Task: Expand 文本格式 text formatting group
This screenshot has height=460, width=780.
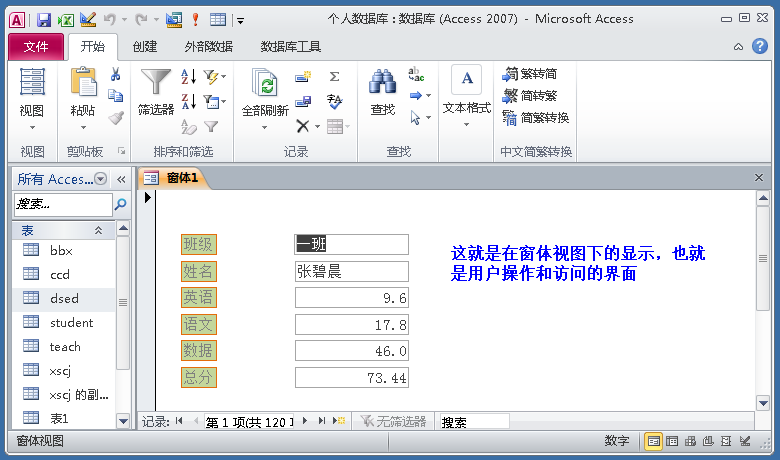Action: click(467, 97)
